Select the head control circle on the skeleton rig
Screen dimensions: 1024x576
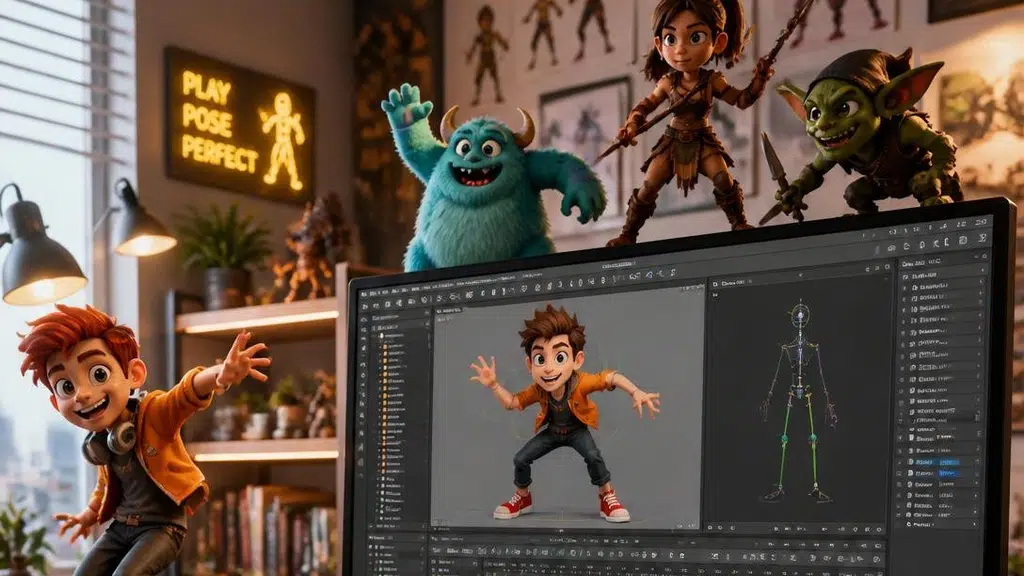tap(800, 317)
